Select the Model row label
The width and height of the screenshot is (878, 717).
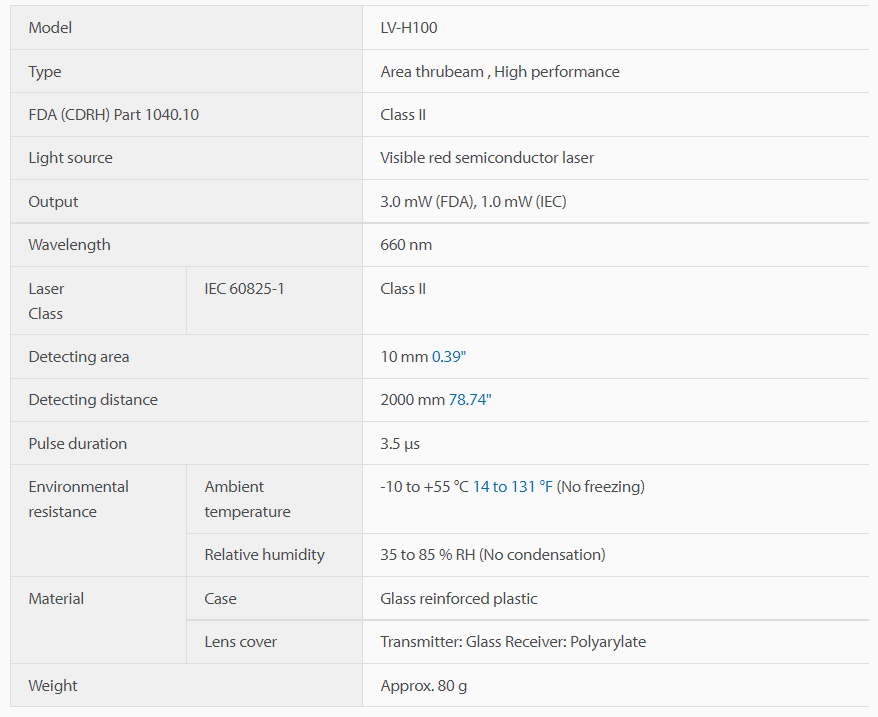pos(50,28)
